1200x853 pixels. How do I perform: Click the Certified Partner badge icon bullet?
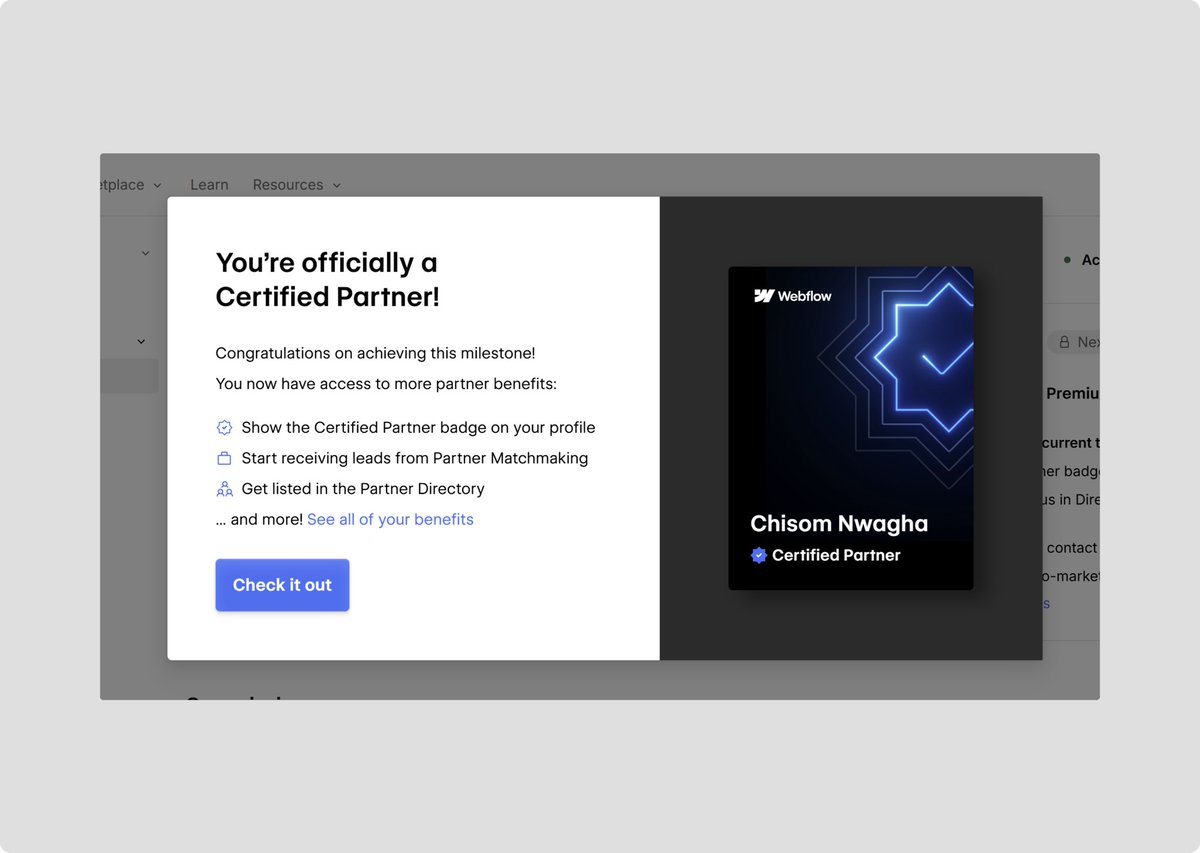click(x=224, y=427)
